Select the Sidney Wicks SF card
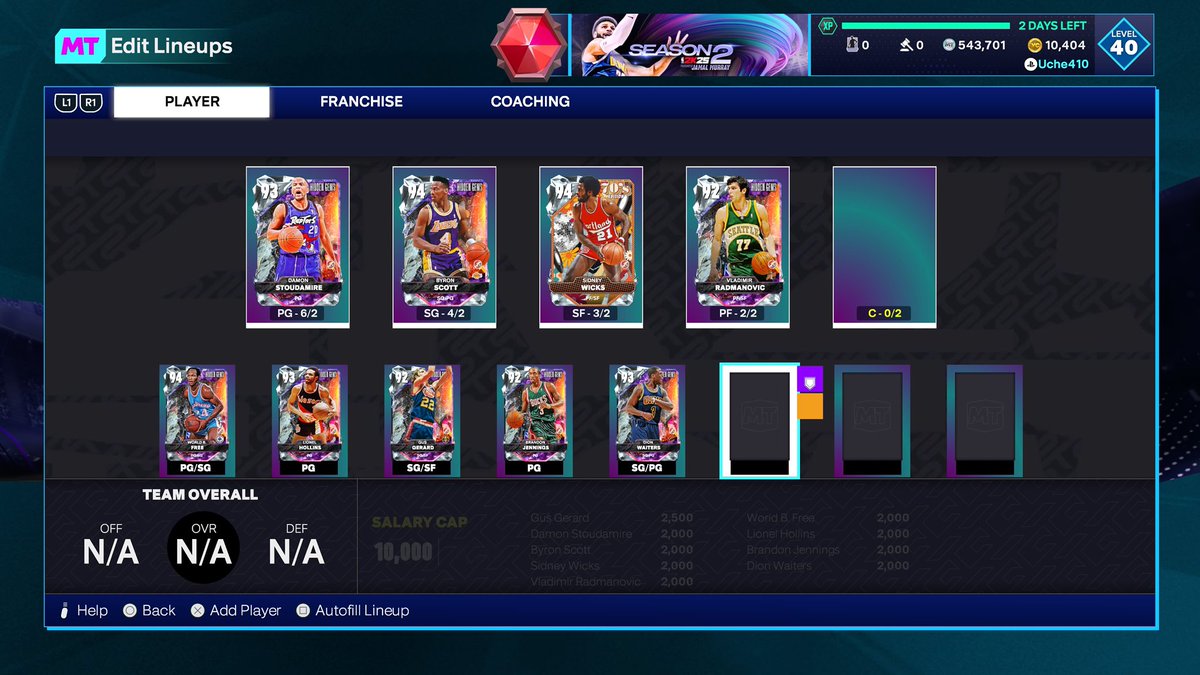This screenshot has width=1200, height=675. 591,247
